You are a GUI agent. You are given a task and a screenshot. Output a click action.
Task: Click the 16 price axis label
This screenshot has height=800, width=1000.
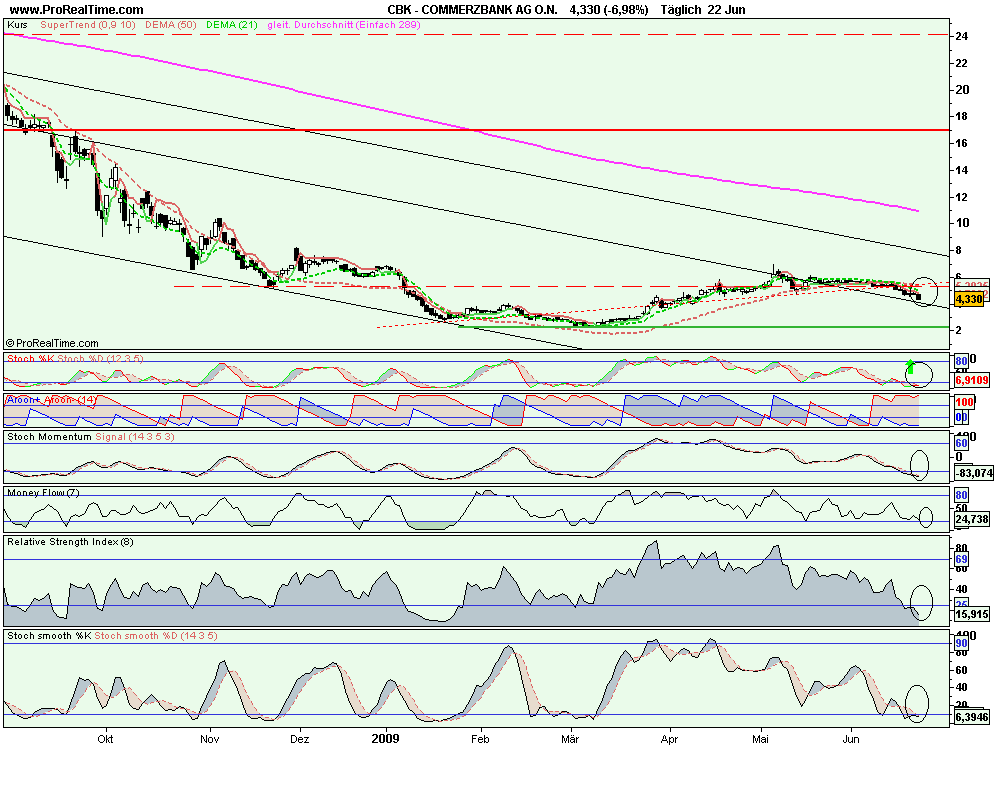pos(962,143)
